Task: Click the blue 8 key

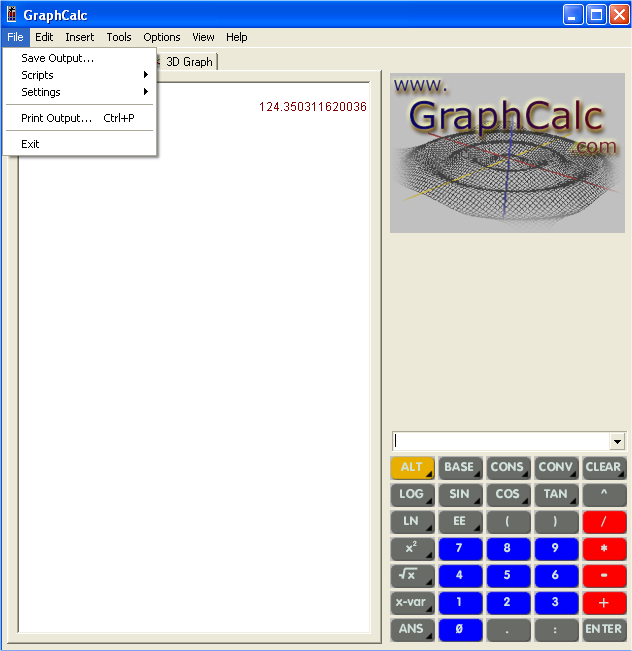Action: (x=508, y=549)
